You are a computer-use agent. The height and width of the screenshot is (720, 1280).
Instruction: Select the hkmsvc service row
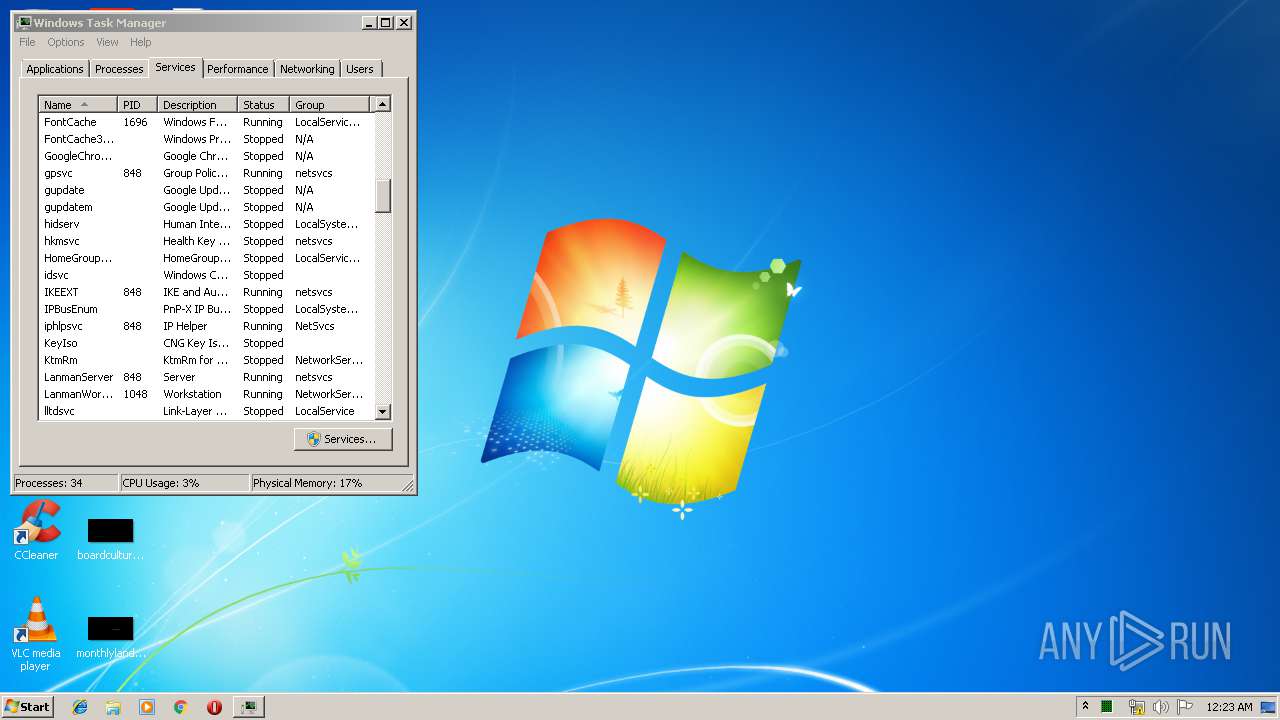point(206,241)
